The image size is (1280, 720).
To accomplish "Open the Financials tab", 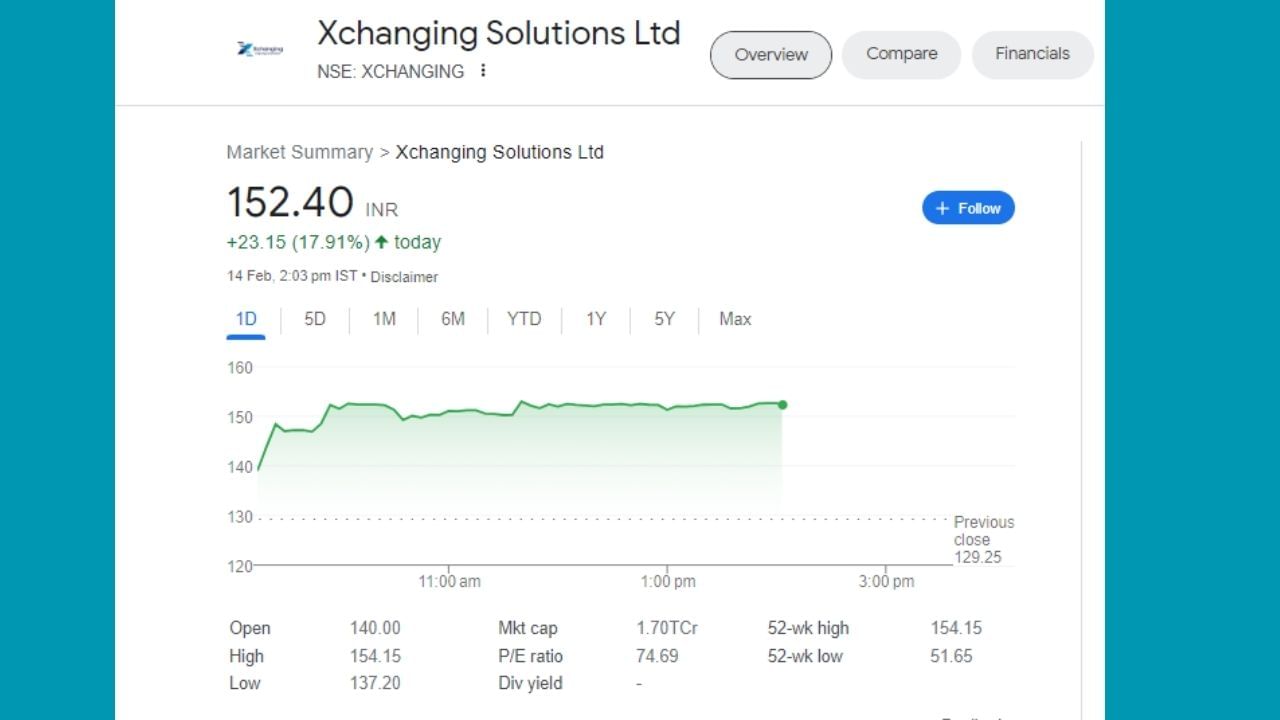I will [1032, 54].
